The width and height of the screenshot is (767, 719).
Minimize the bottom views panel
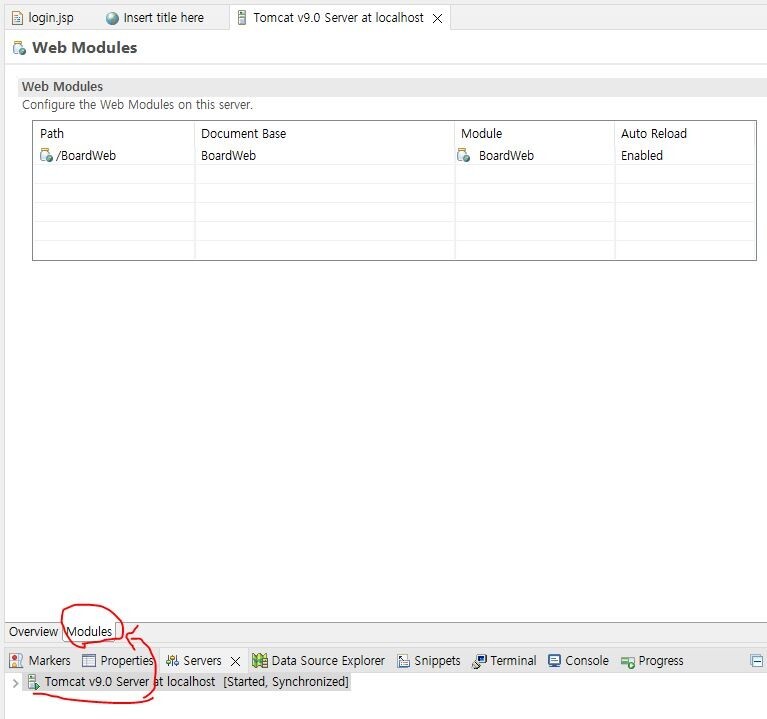tap(756, 661)
